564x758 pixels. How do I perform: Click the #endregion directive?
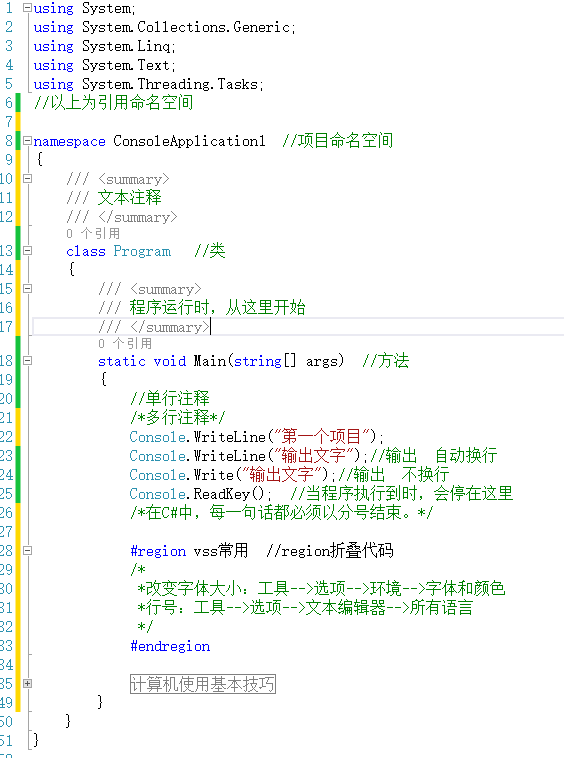tap(170, 646)
